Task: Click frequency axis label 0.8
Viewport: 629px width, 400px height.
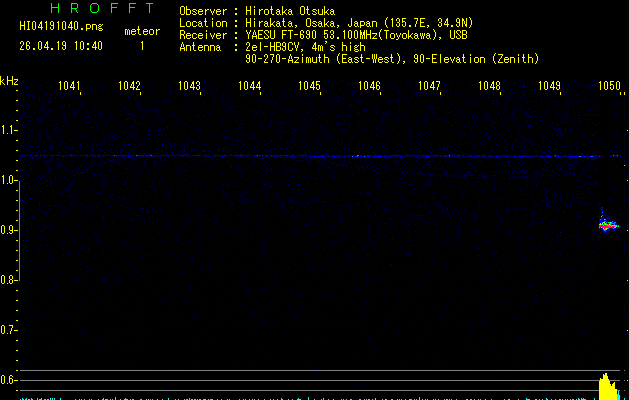Action: coord(8,280)
